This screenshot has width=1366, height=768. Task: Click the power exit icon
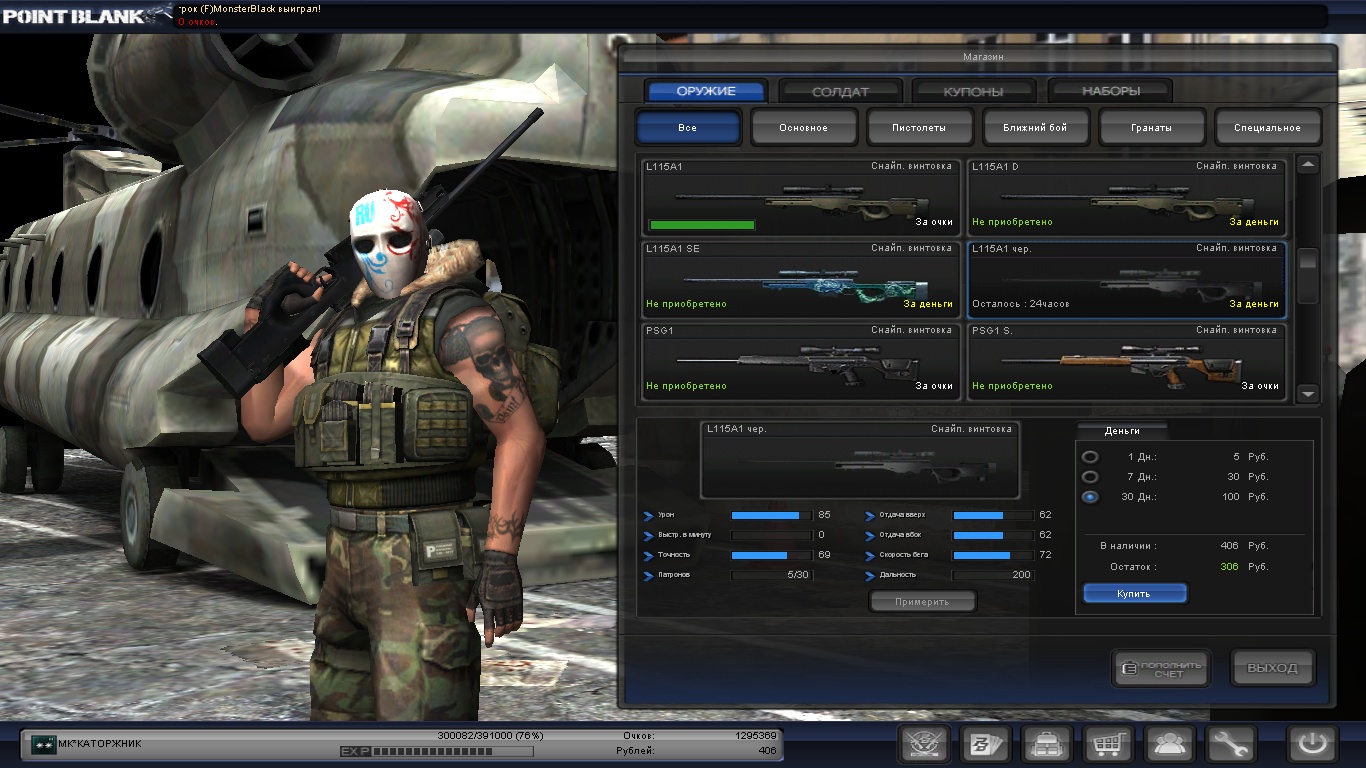tap(1312, 744)
